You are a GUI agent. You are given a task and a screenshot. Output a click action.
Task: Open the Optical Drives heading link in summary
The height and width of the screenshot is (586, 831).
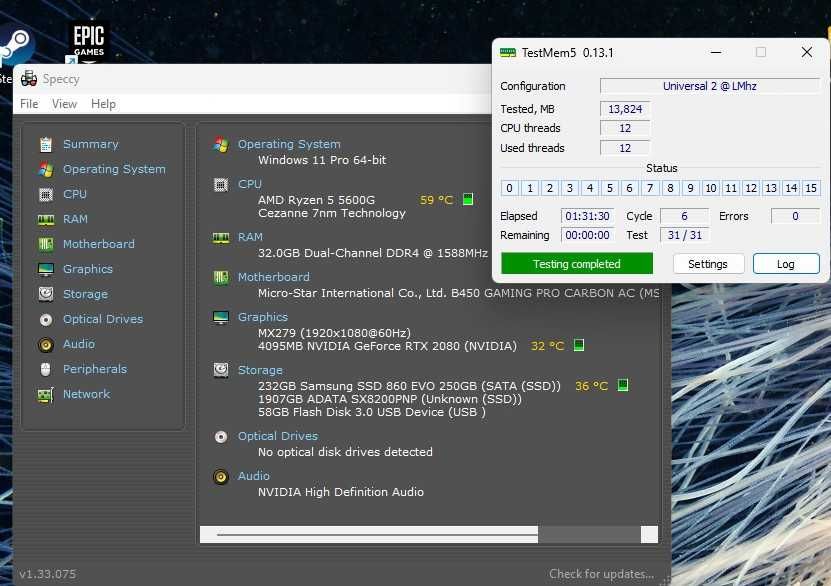pos(278,436)
